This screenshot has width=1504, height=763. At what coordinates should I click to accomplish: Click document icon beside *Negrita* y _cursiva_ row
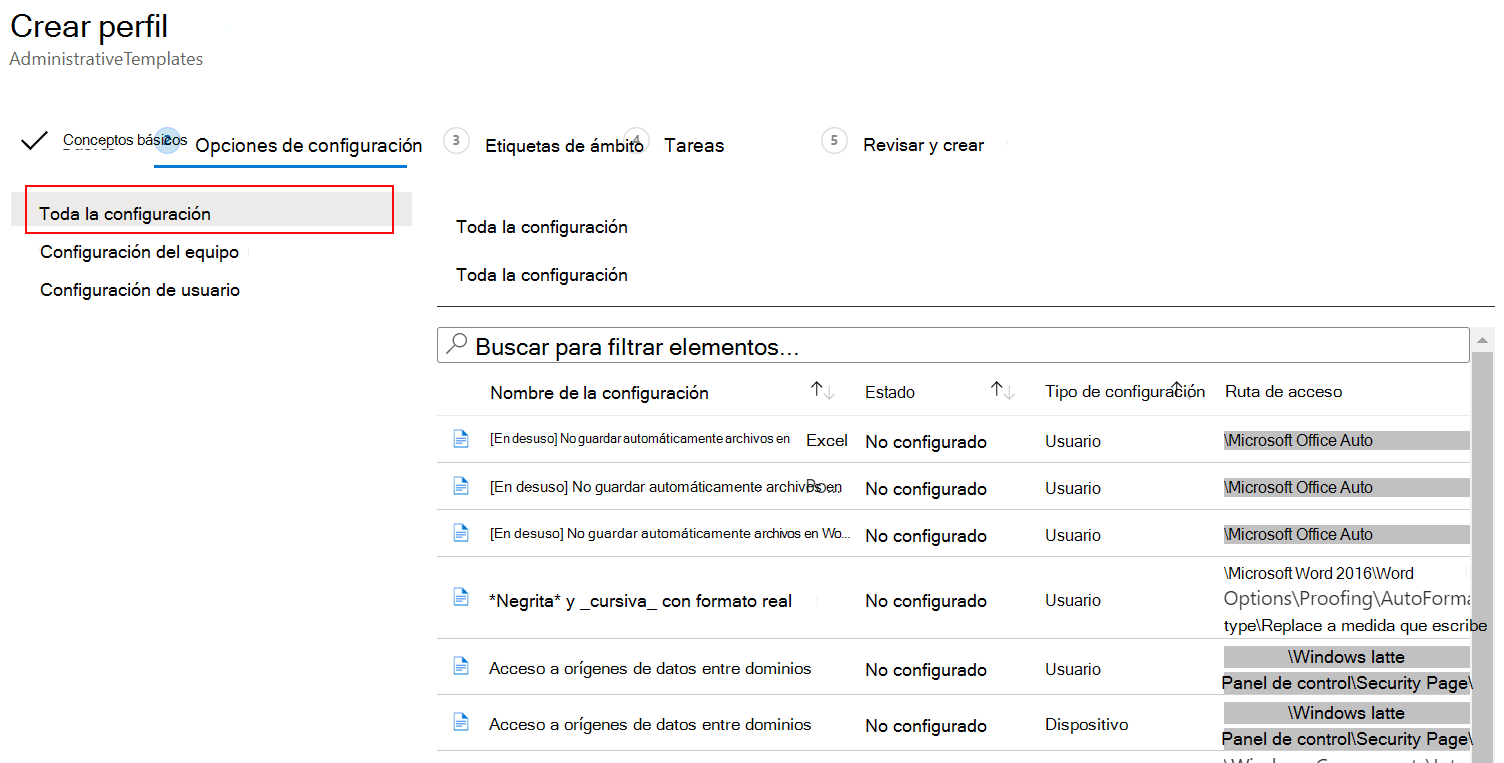461,597
